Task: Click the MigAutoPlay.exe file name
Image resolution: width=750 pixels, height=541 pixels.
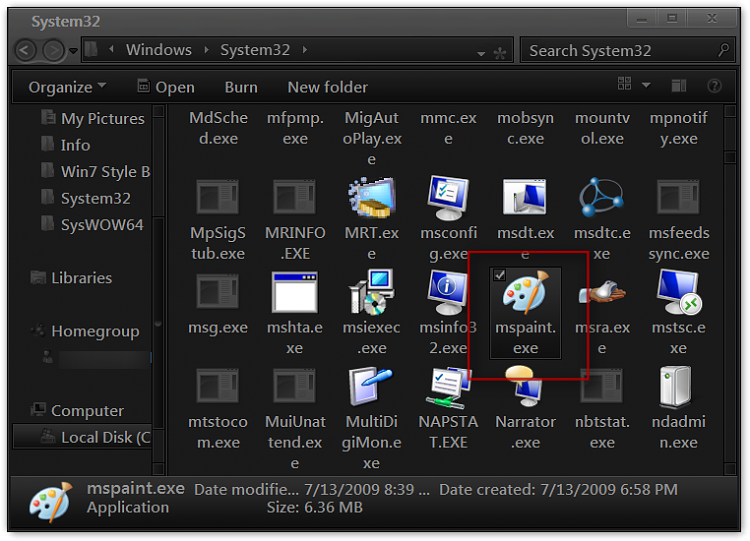Action: coord(372,138)
